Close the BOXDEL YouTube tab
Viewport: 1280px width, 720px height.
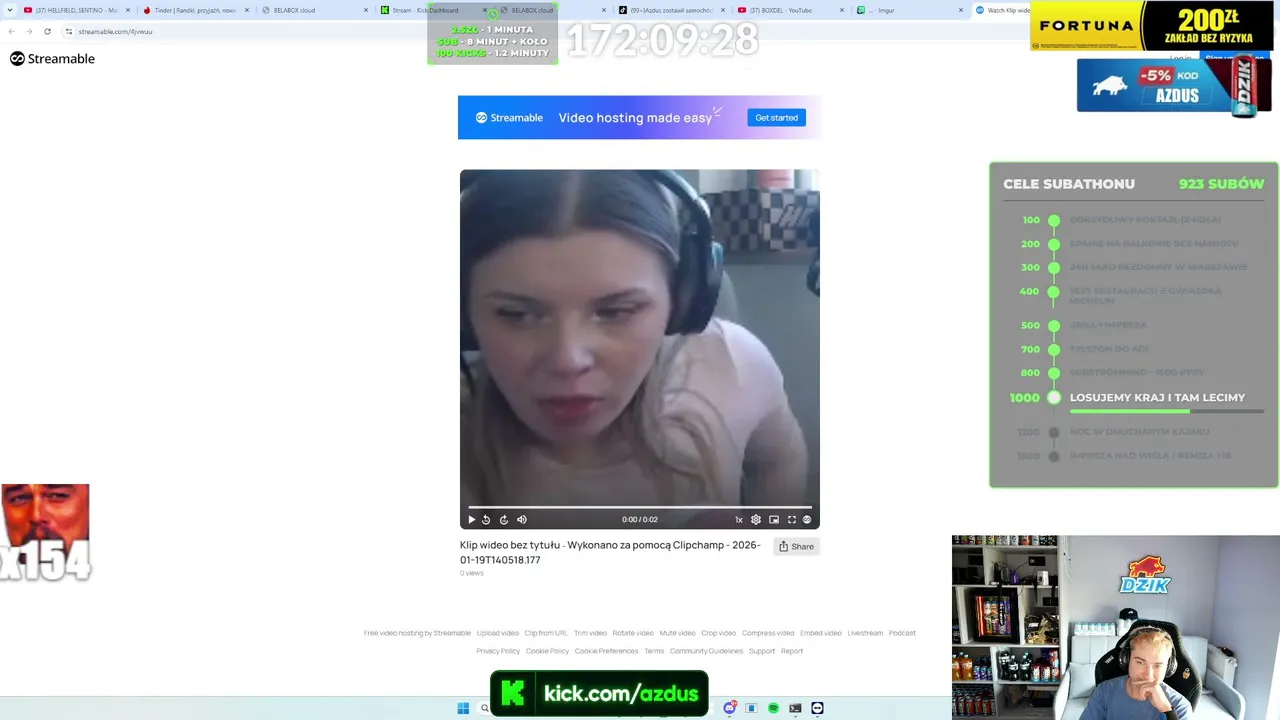coord(842,10)
